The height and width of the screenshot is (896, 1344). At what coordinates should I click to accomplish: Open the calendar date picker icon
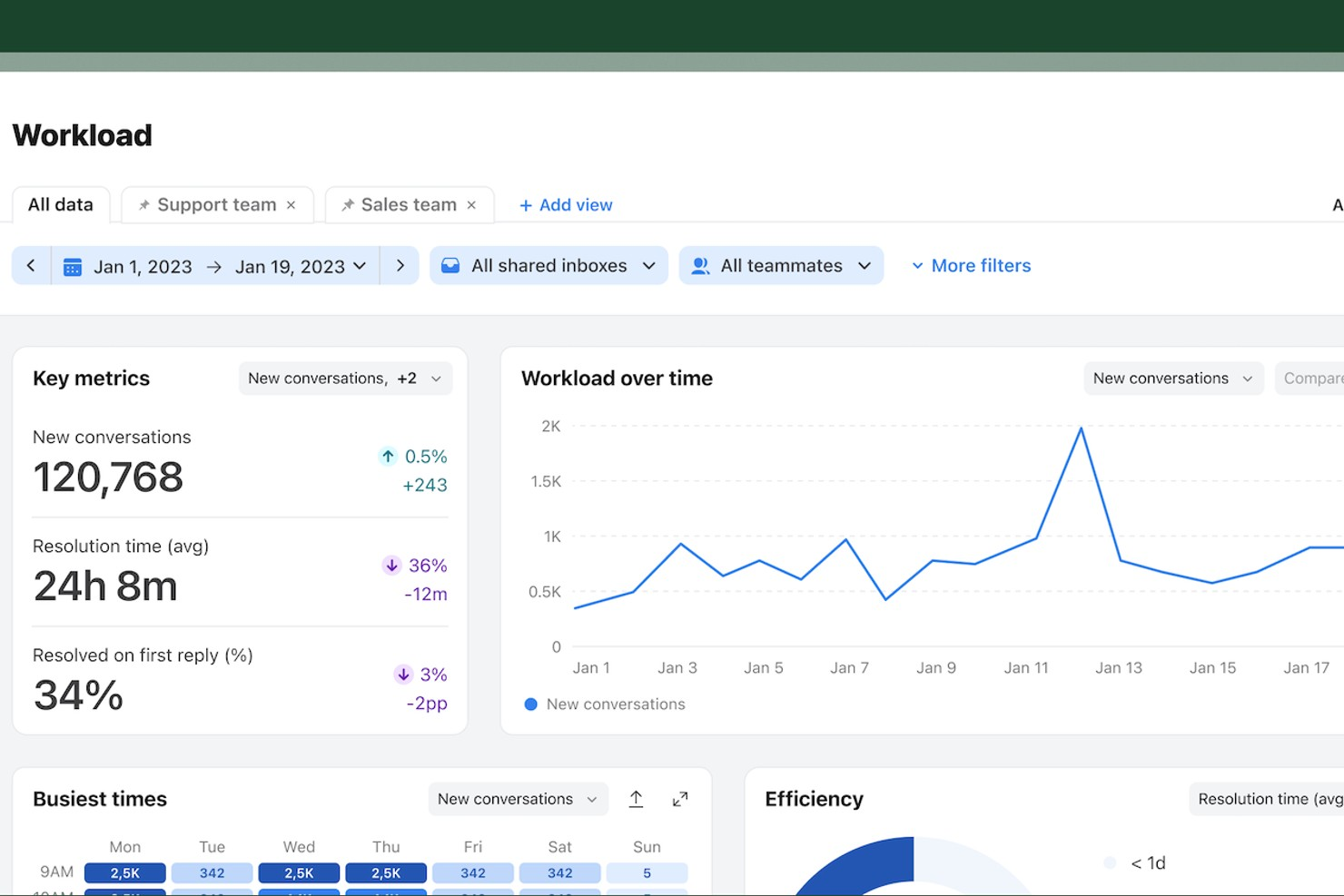[72, 265]
